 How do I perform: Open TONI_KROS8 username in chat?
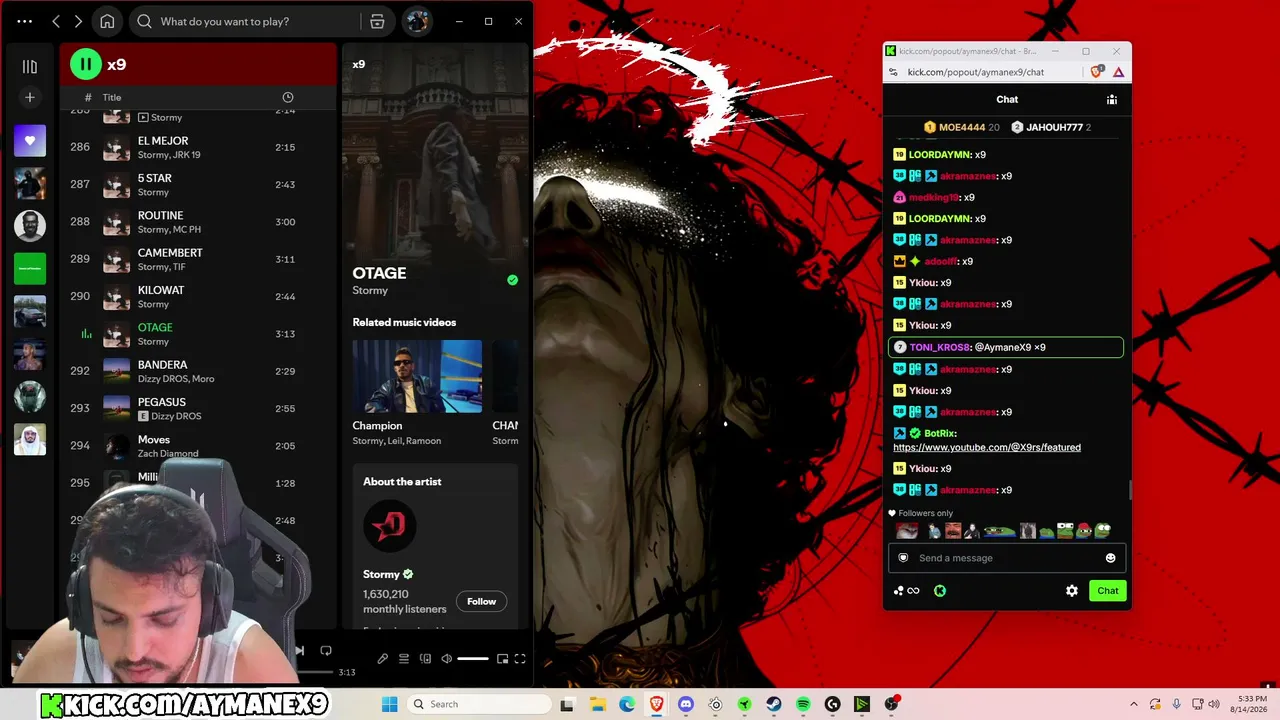tap(940, 347)
